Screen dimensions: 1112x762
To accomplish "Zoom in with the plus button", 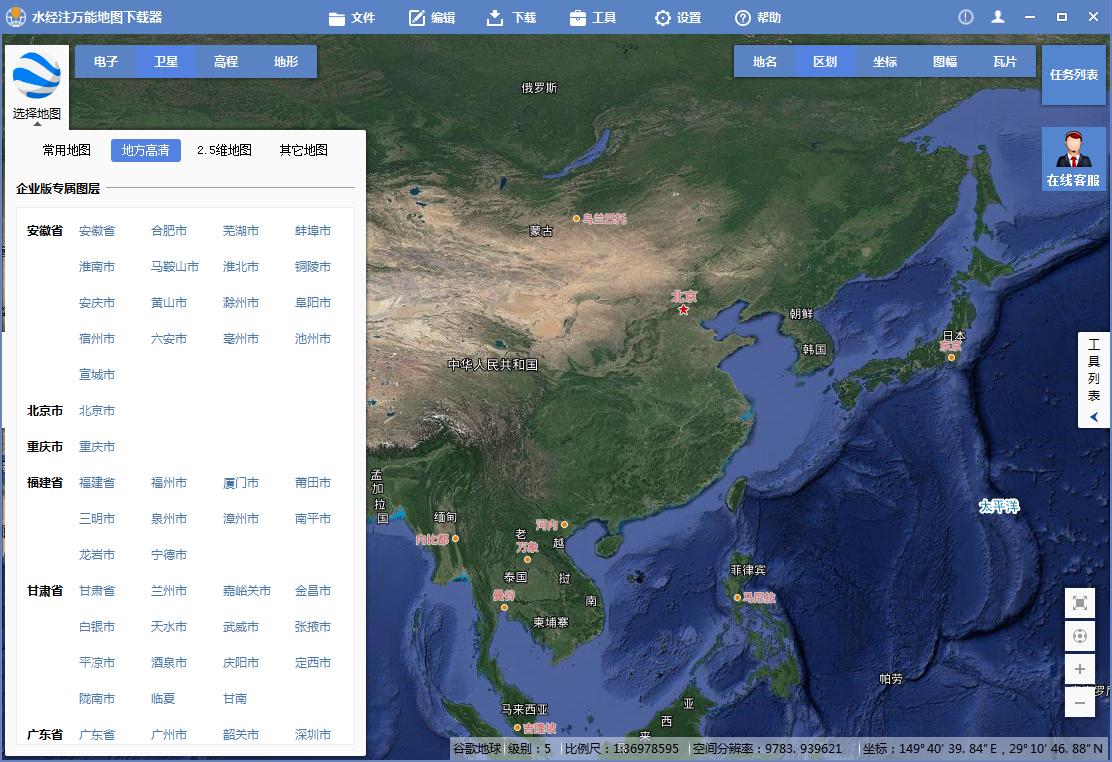I will pos(1080,669).
